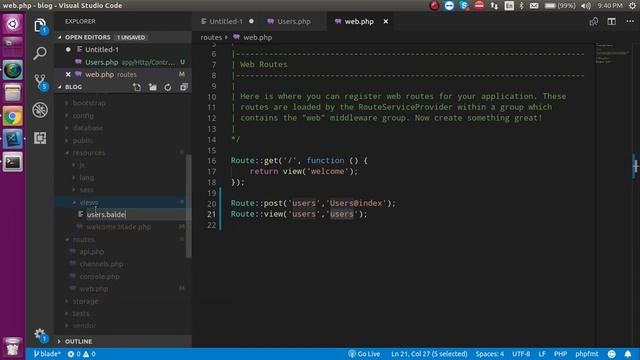This screenshot has height=360, width=640.
Task: Change encoding via UTF-8
Action: point(521,354)
